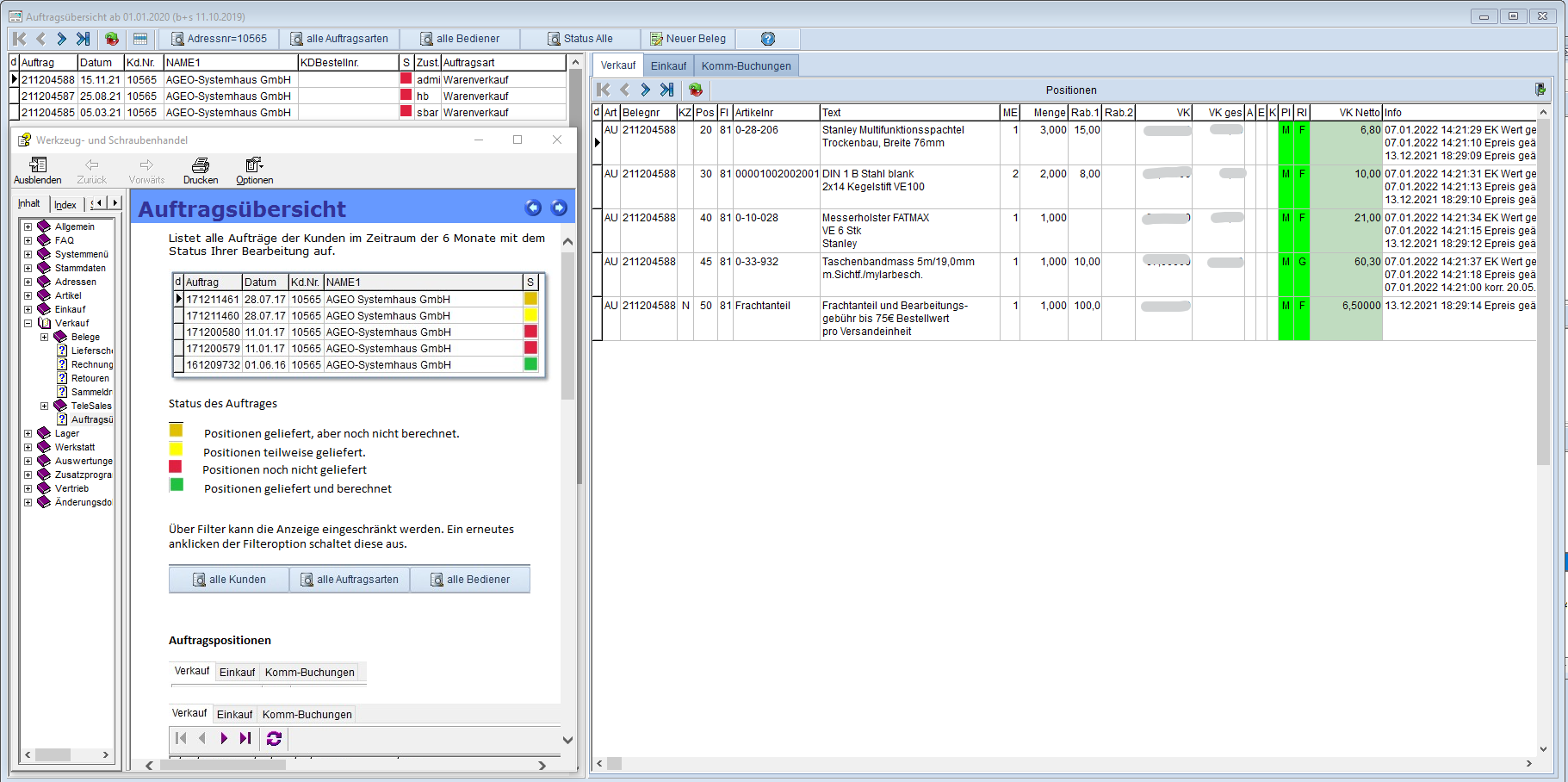Toggle the alle Bediener filter in top toolbar
Image resolution: width=1568 pixels, height=782 pixels.
pos(460,39)
